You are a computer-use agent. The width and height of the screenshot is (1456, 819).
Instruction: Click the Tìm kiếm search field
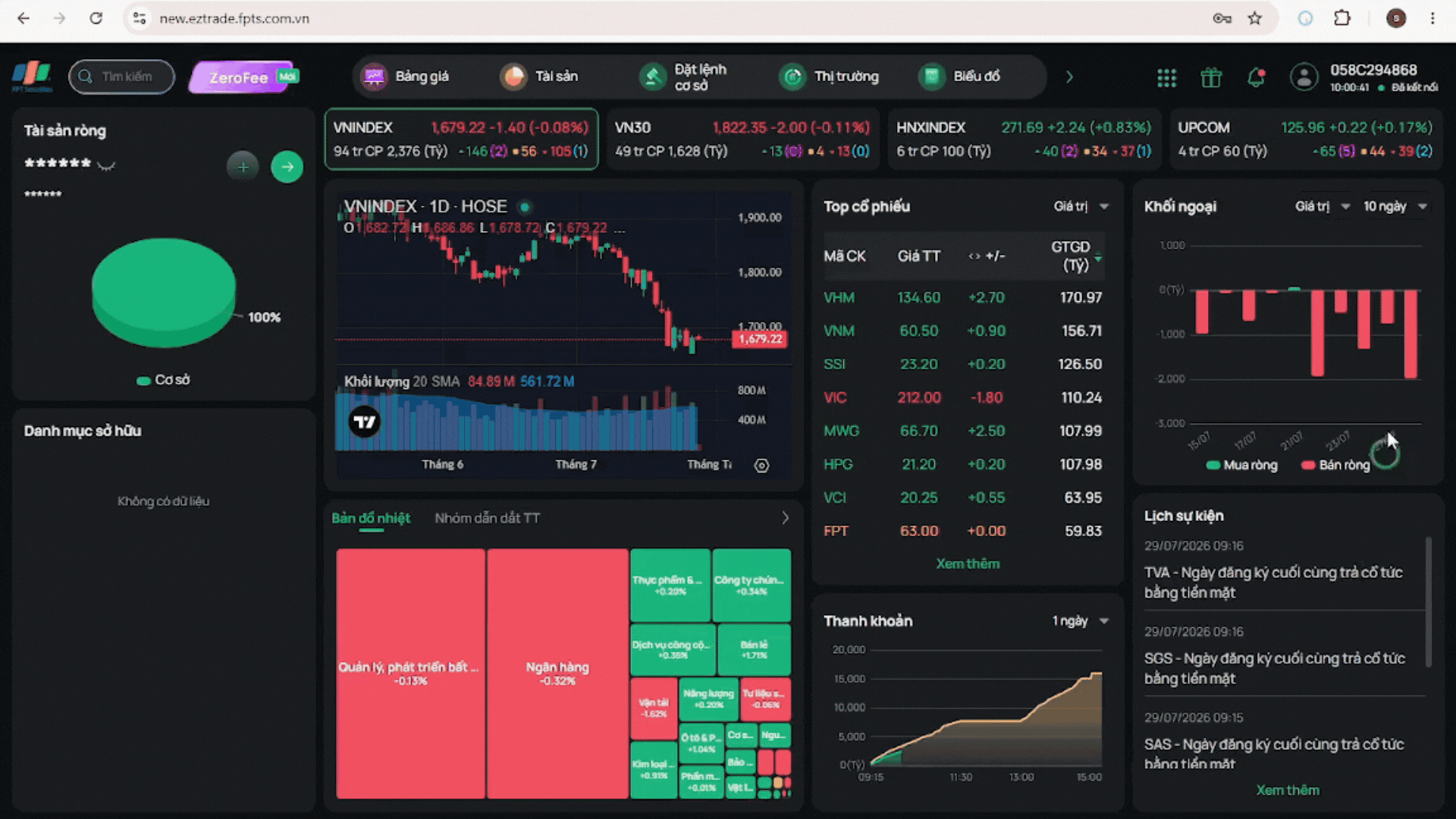[121, 77]
